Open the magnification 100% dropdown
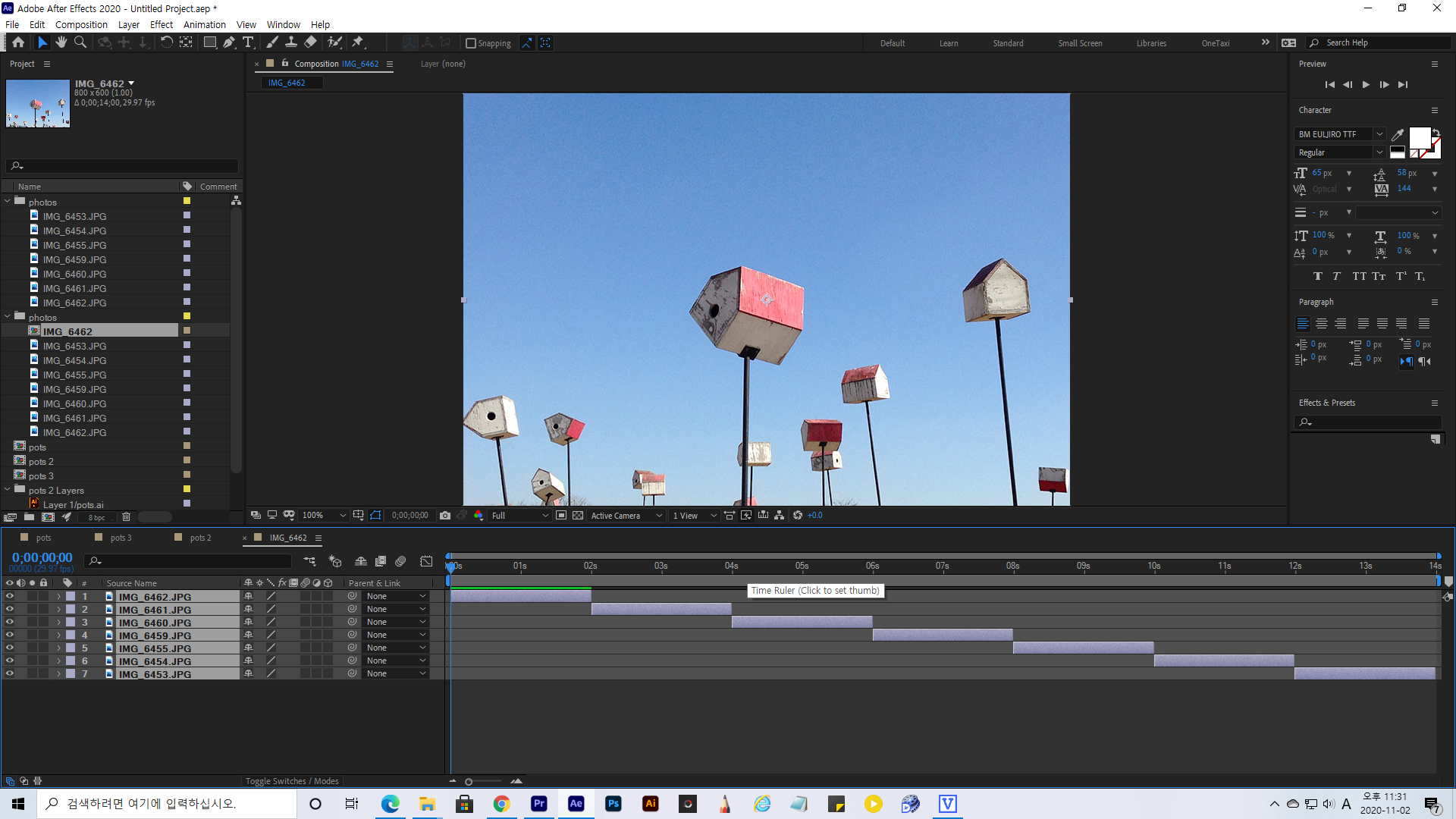The height and width of the screenshot is (819, 1456). 324,516
